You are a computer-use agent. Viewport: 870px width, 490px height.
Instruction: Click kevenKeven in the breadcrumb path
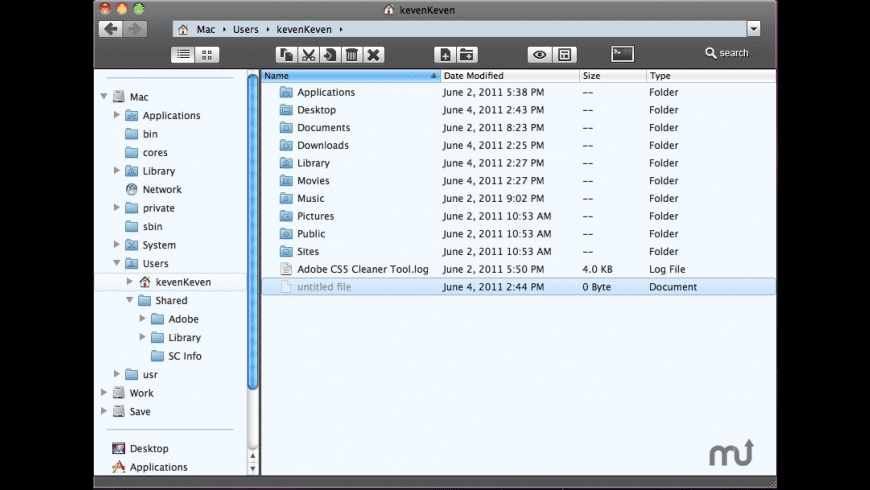304,29
